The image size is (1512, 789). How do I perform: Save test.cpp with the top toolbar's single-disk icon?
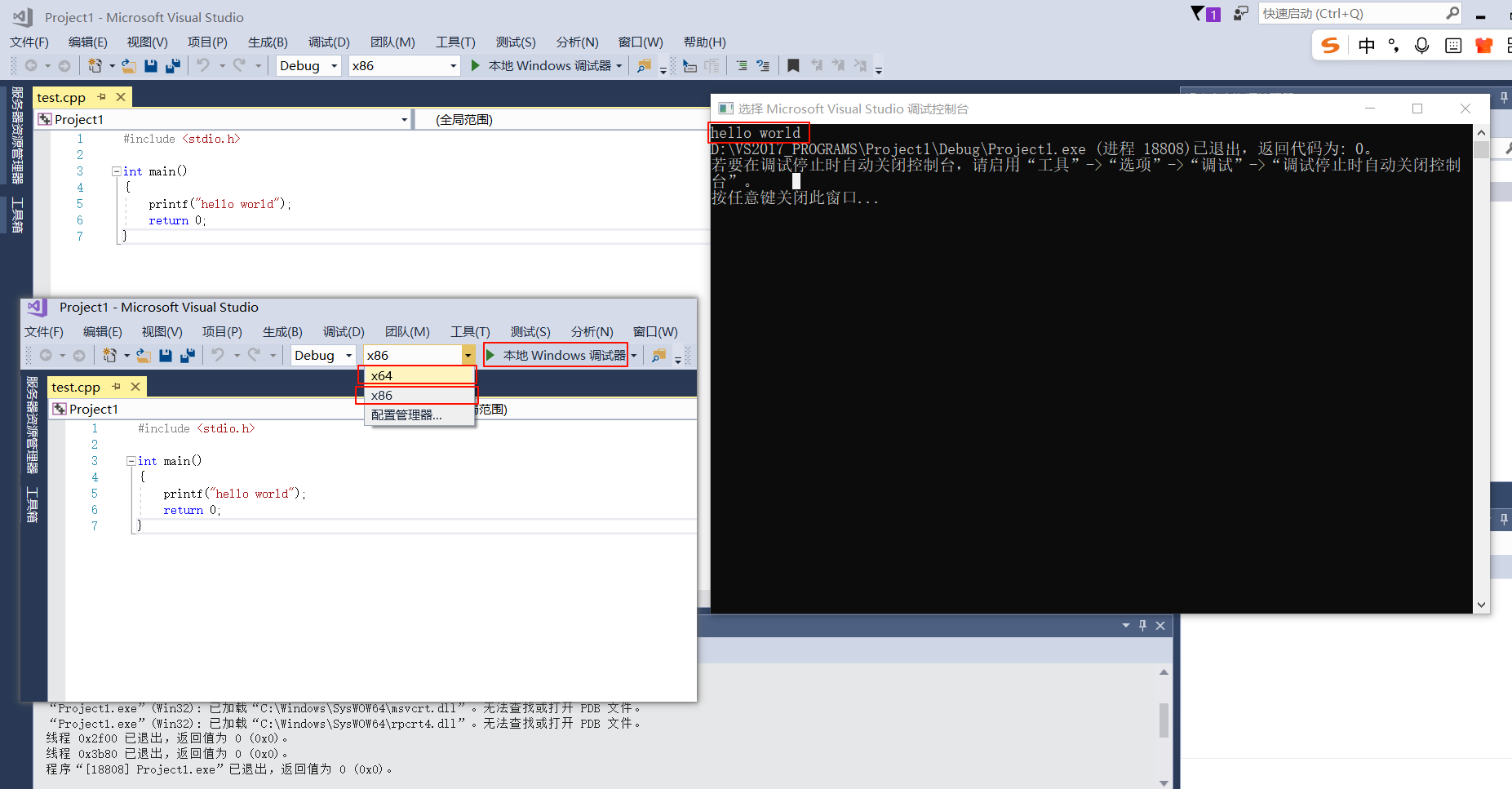click(x=151, y=65)
